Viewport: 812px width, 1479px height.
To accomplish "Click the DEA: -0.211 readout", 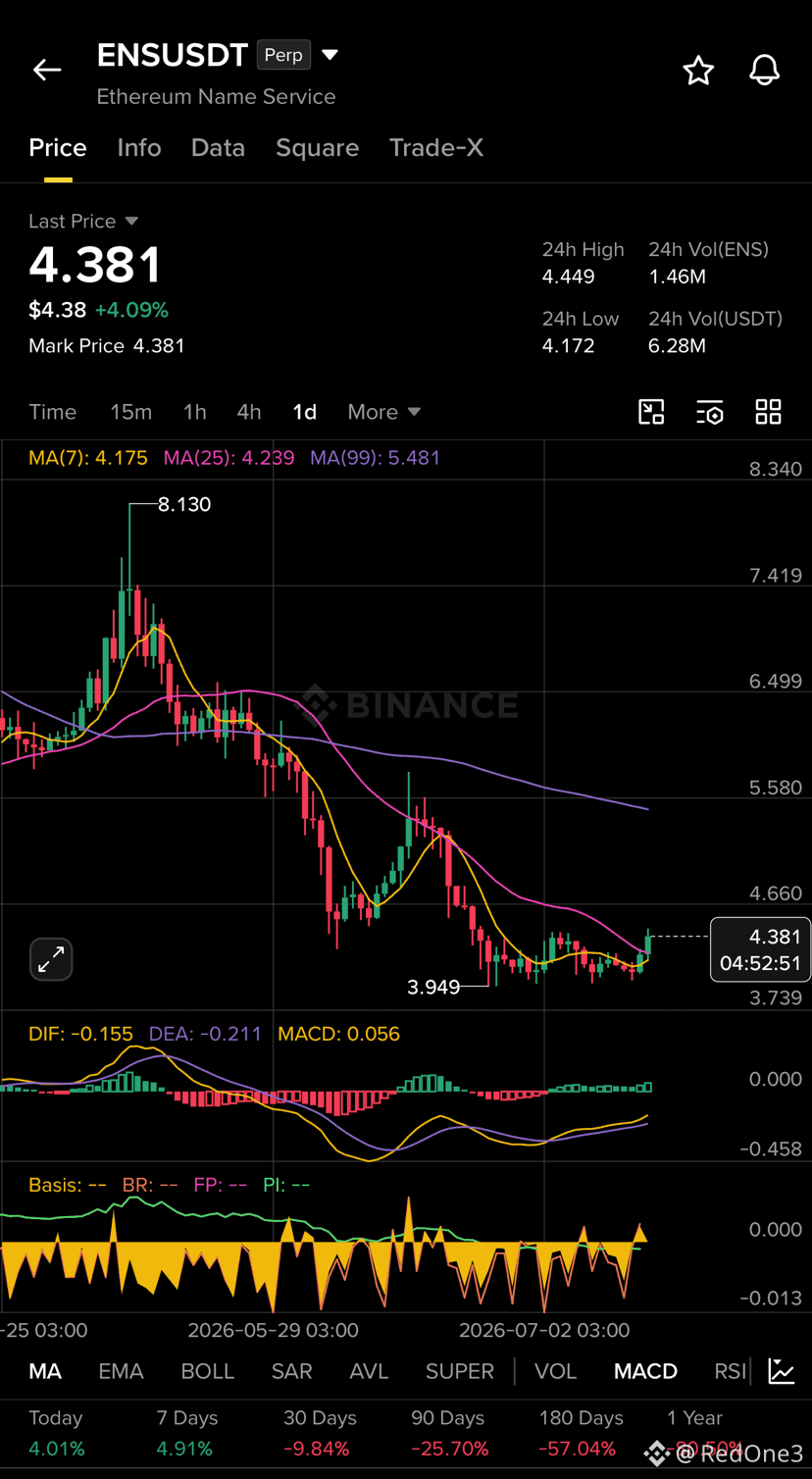I will (x=205, y=1034).
